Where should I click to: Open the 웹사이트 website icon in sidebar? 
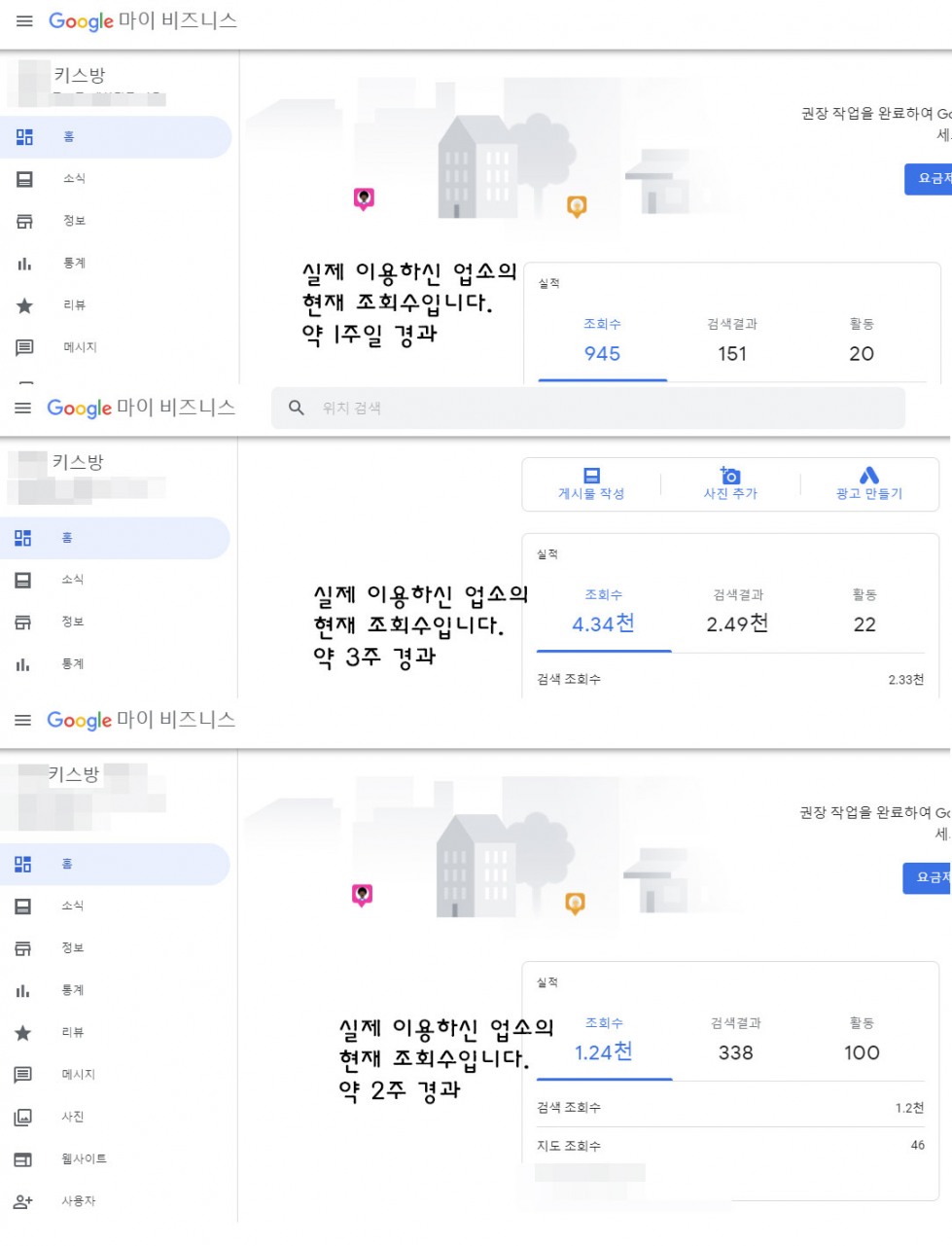[23, 1159]
